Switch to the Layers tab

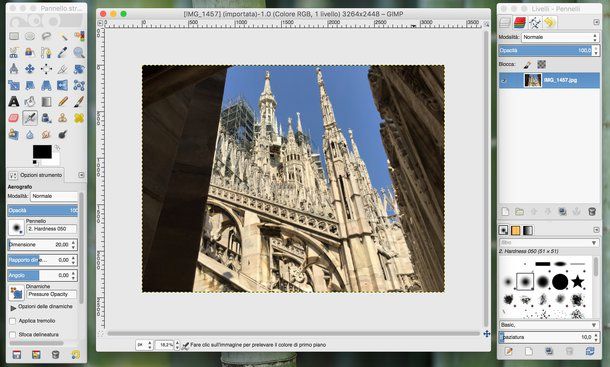[x=505, y=23]
